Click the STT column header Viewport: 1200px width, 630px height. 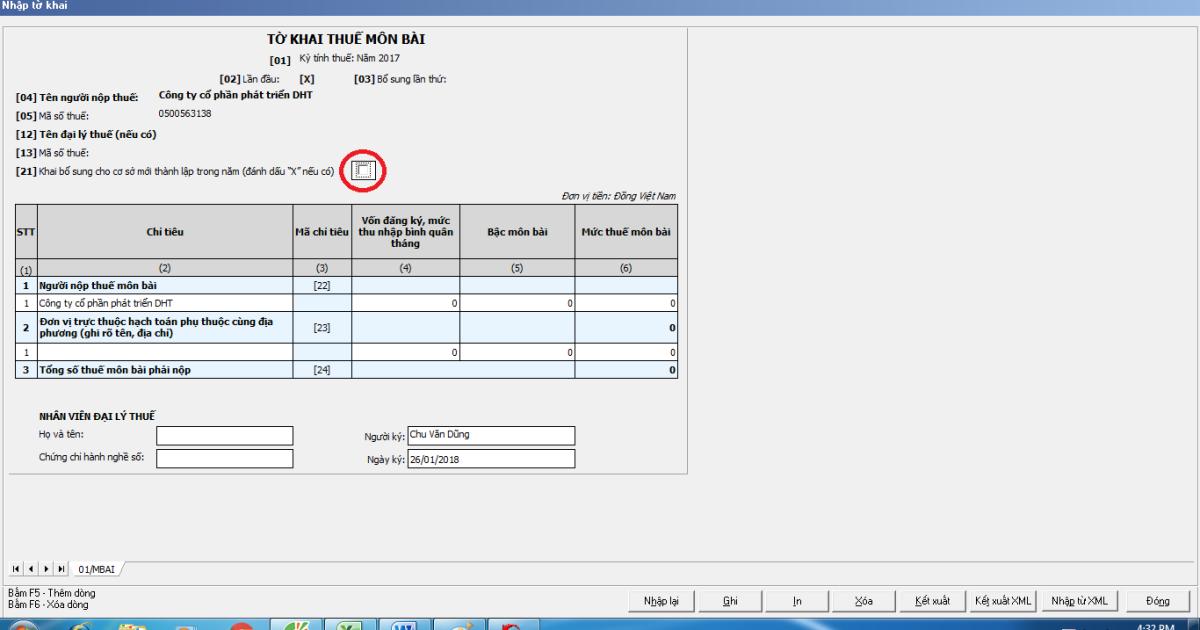(26, 232)
